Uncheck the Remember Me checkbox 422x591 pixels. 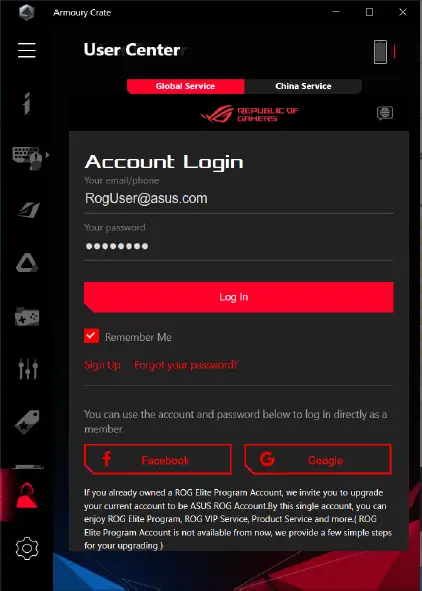click(x=92, y=336)
